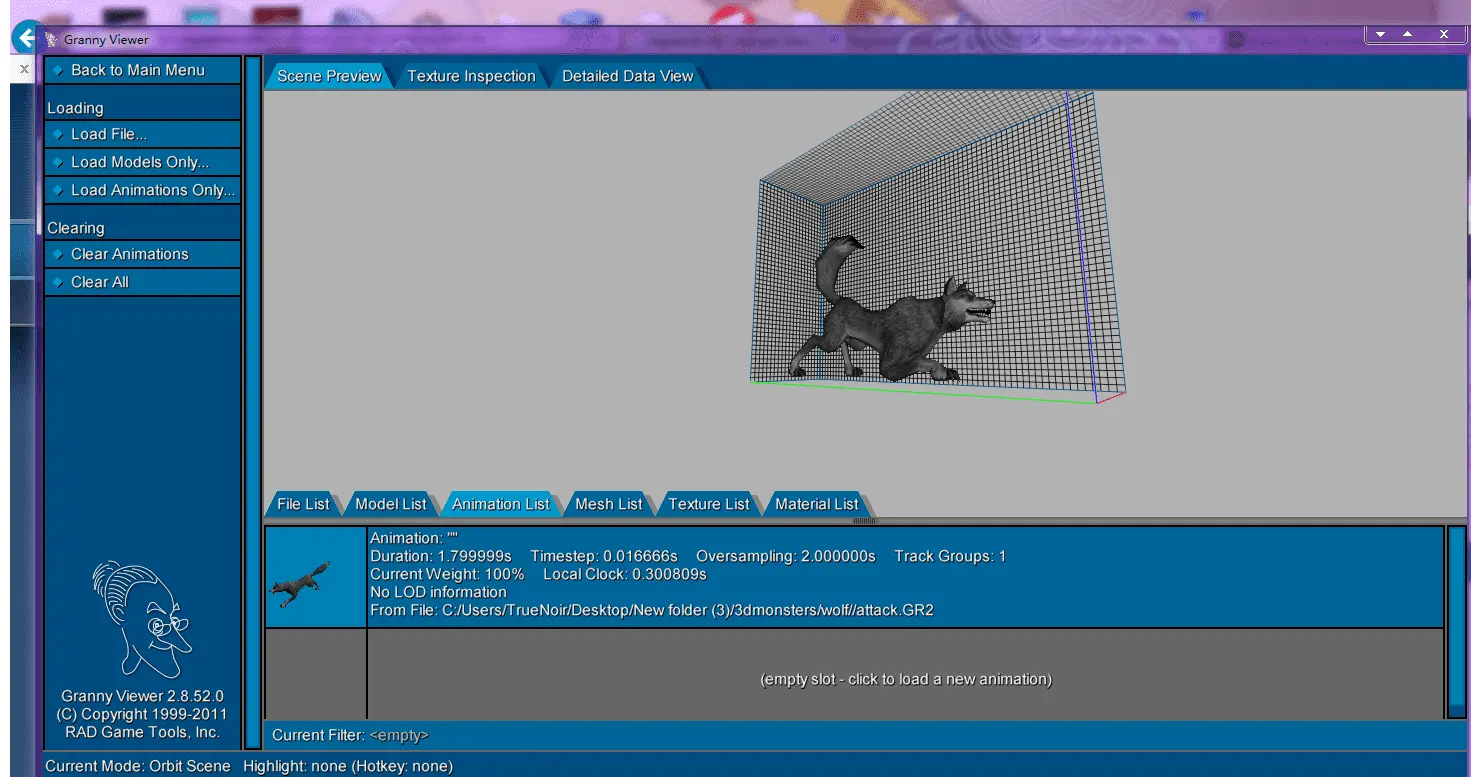Click the 'Highlight: none (Hotkey: none)' status text

[x=348, y=766]
